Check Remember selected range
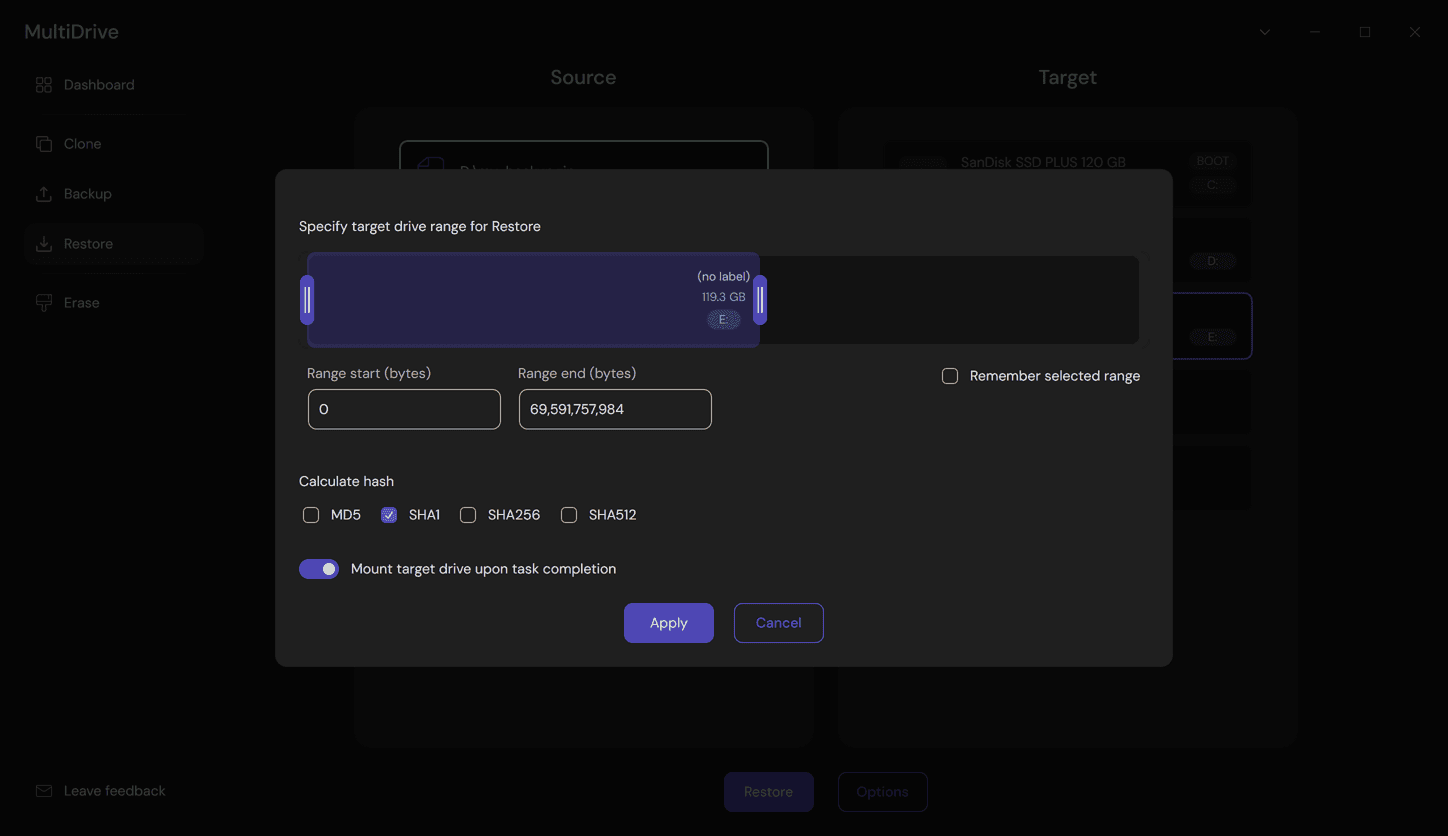The height and width of the screenshot is (836, 1448). [949, 376]
